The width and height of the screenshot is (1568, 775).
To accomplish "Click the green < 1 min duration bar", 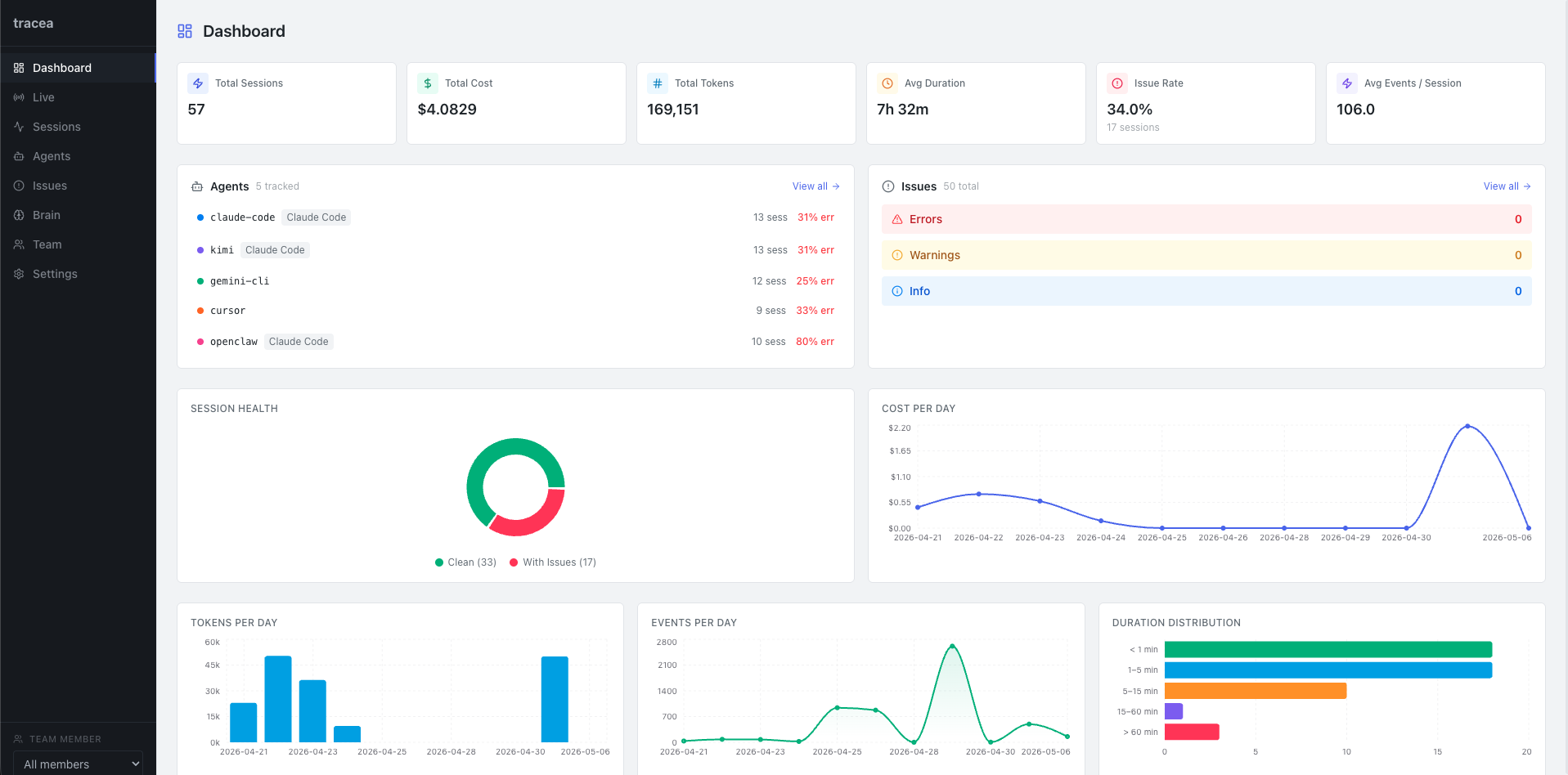I will [x=1328, y=650].
